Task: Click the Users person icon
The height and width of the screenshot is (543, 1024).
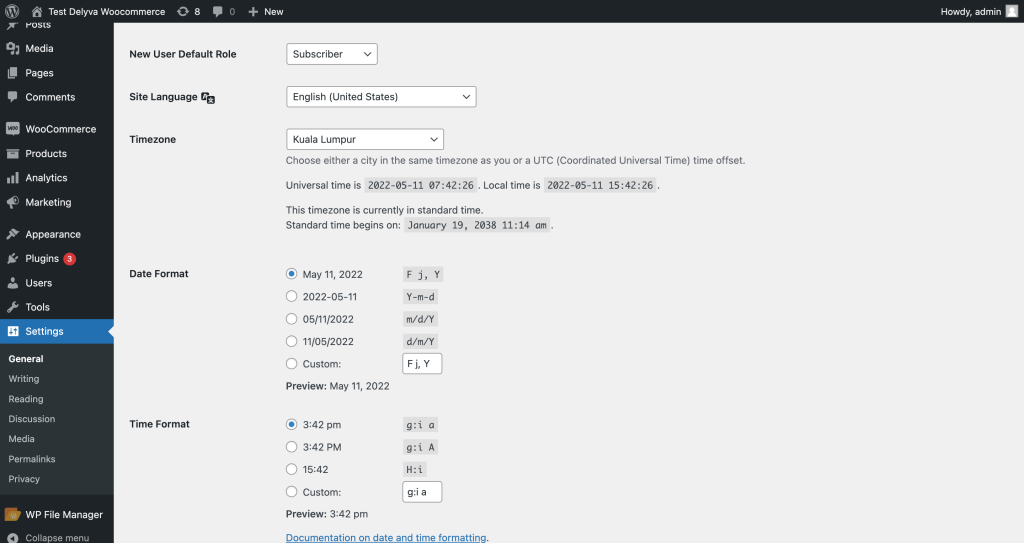Action: [x=12, y=283]
